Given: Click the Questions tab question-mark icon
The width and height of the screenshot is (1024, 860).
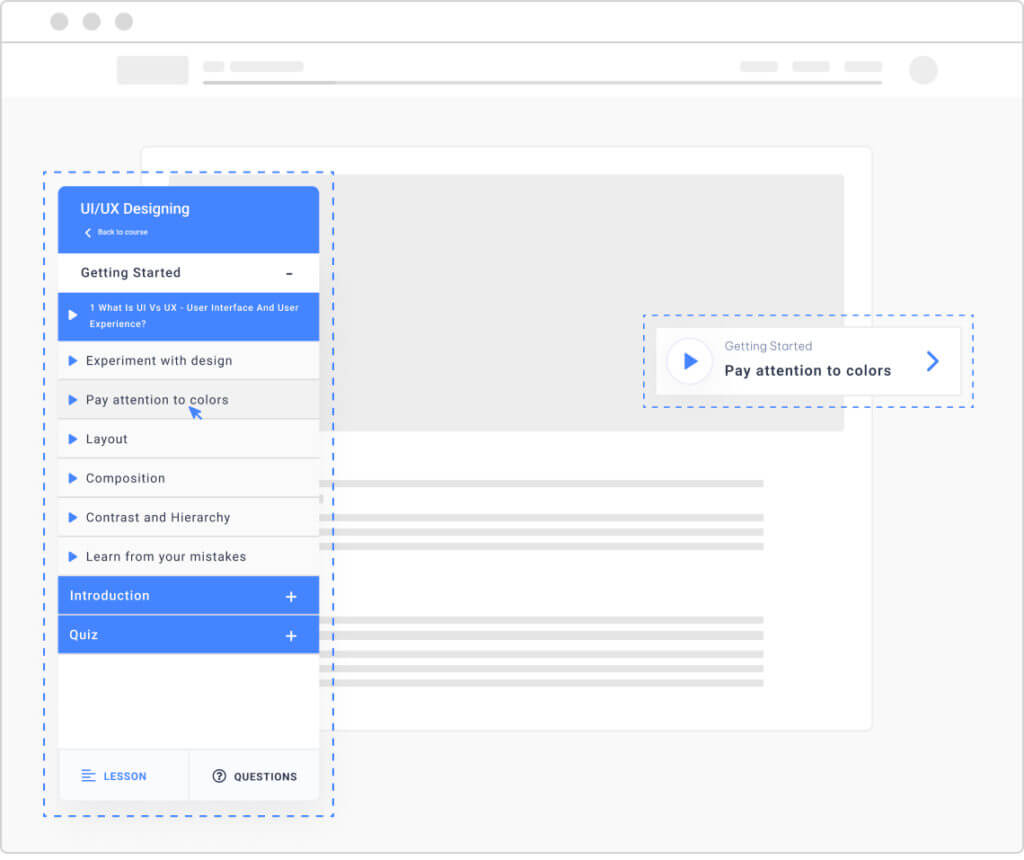Looking at the screenshot, I should 219,776.
